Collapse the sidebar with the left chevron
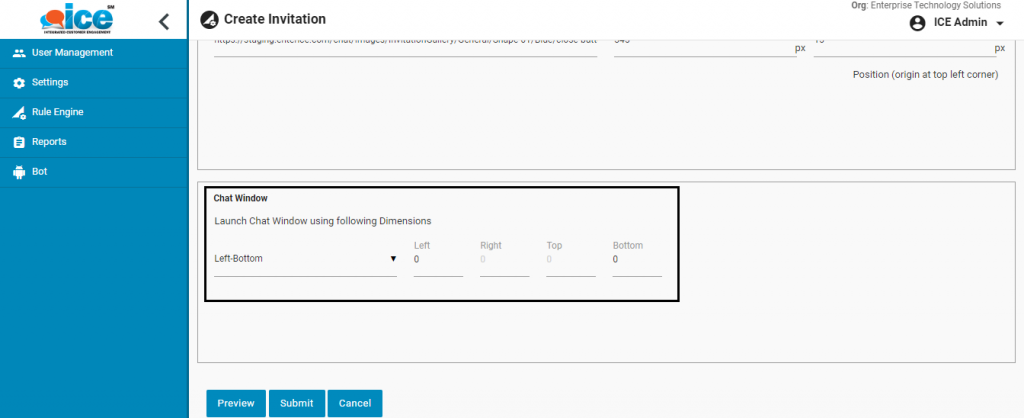 [x=164, y=21]
